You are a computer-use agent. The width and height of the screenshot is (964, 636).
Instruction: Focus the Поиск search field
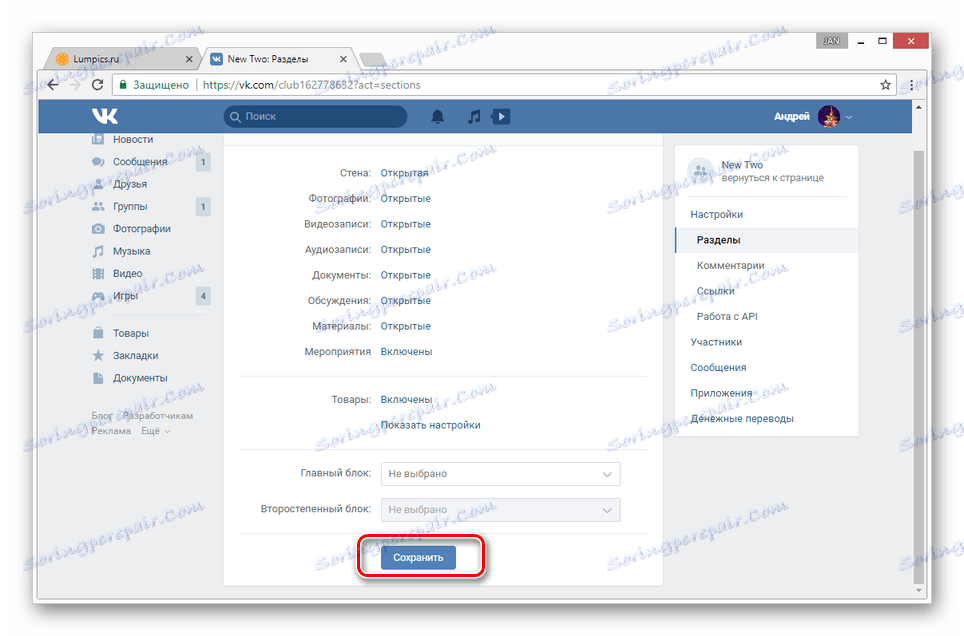315,116
